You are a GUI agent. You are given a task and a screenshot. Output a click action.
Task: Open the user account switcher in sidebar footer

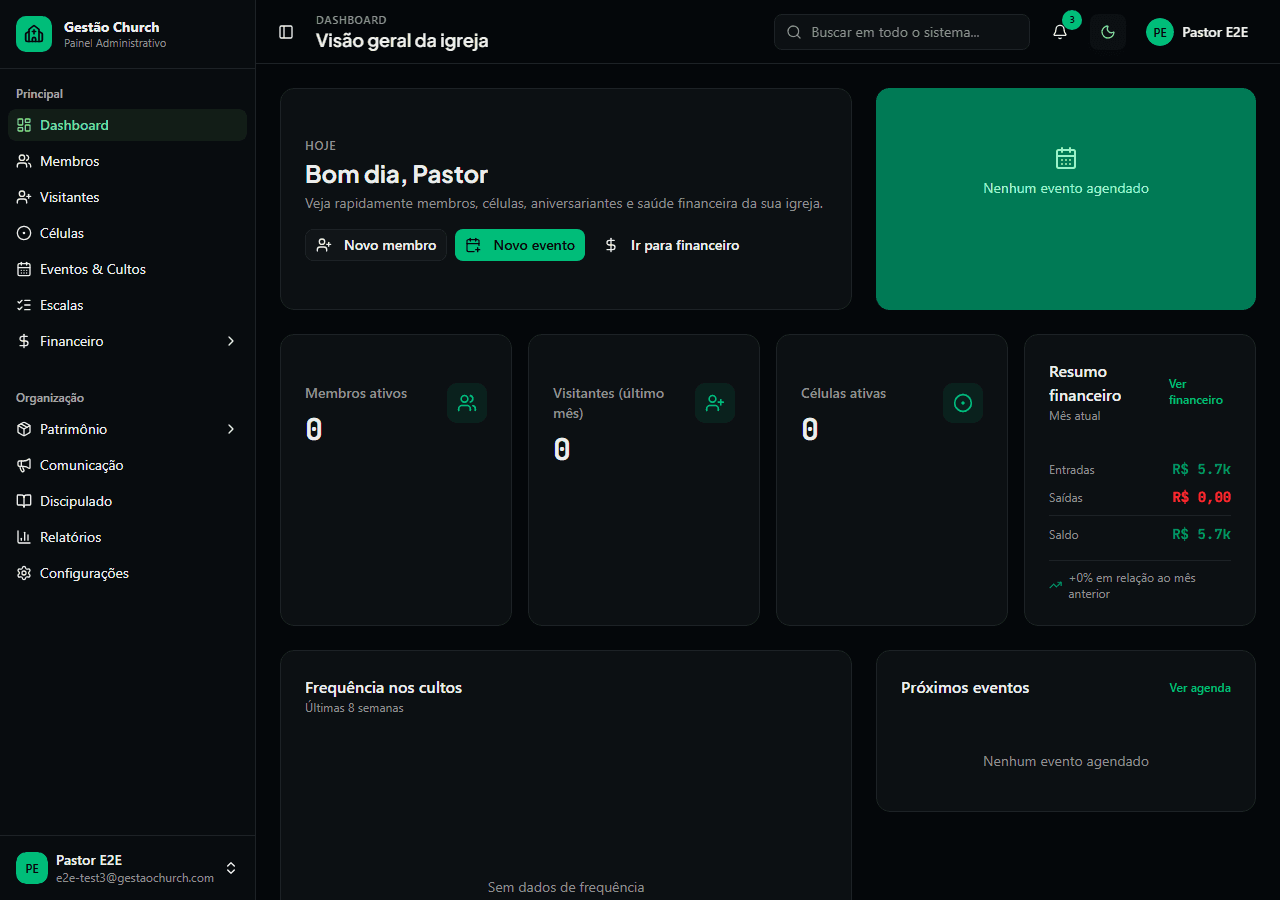click(231, 868)
